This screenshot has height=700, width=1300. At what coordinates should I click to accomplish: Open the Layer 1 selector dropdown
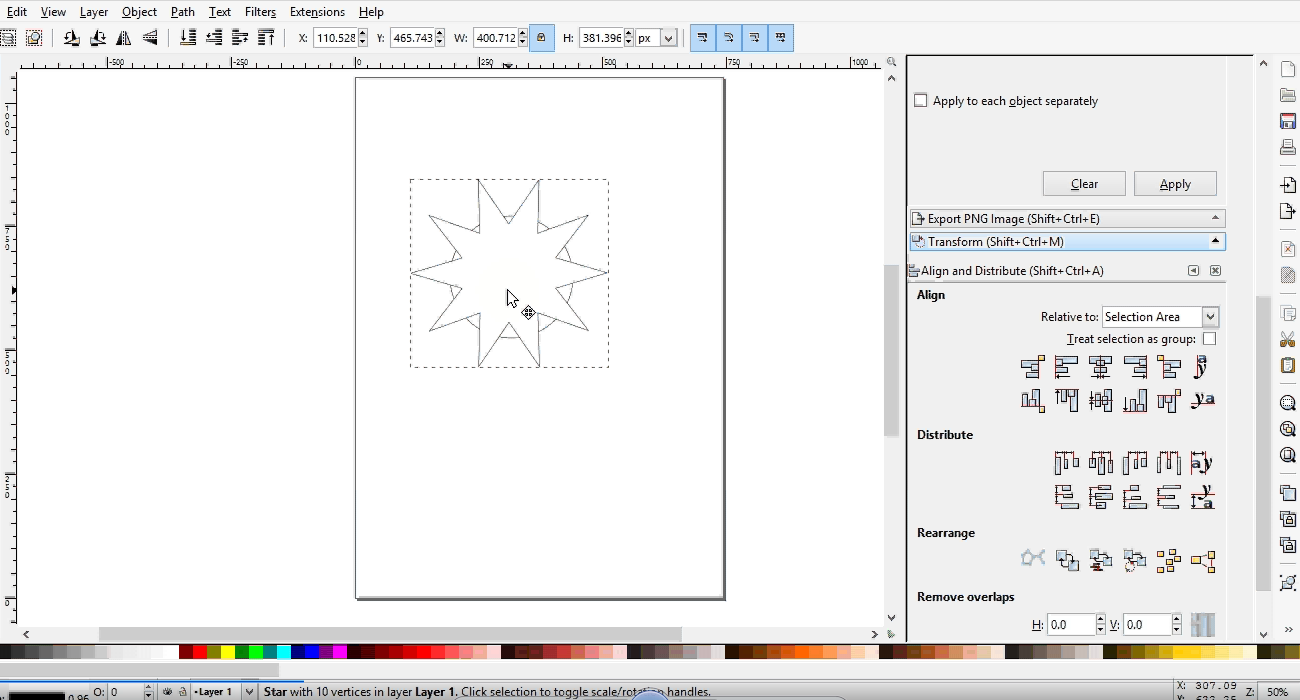(222, 691)
